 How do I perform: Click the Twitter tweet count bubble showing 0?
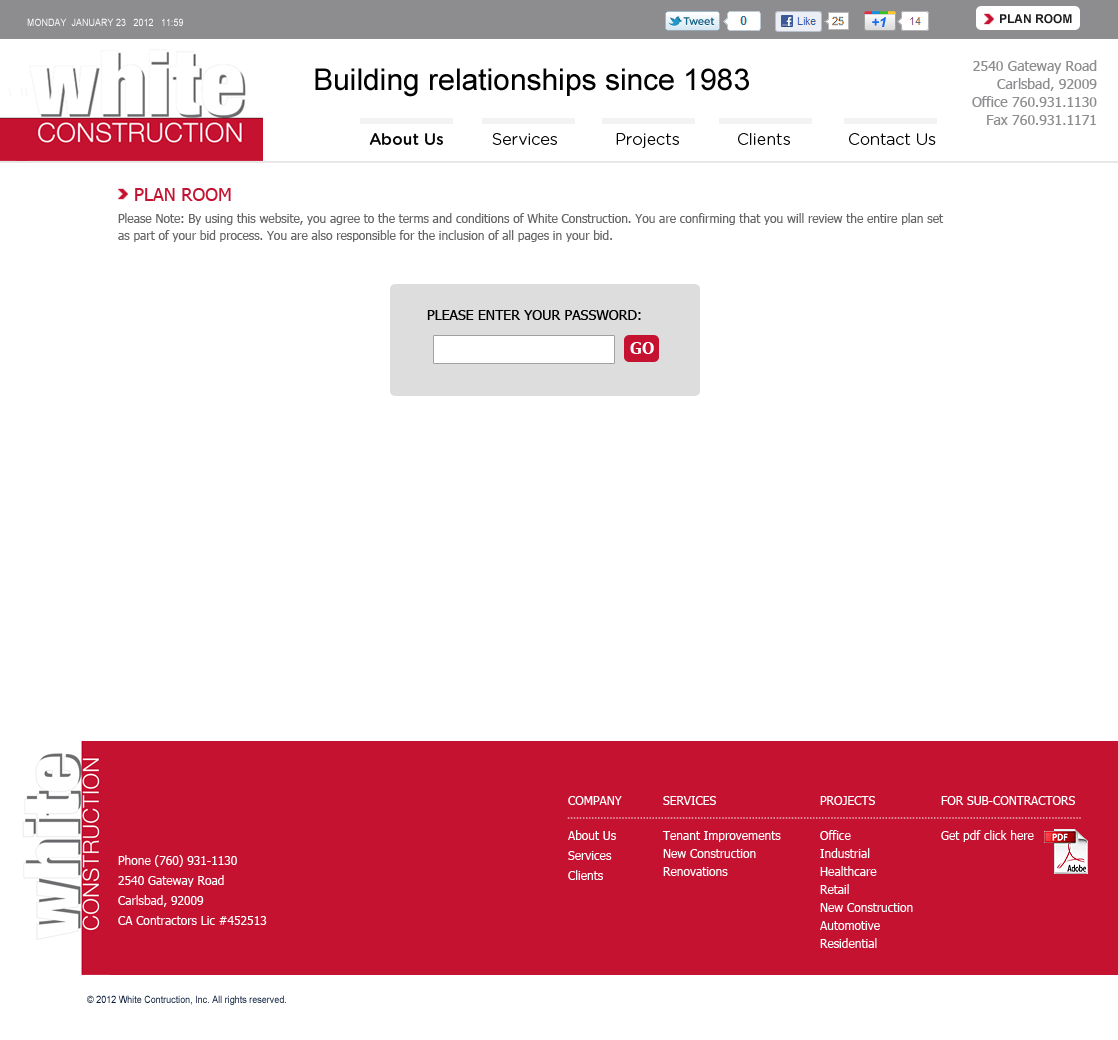[x=743, y=21]
